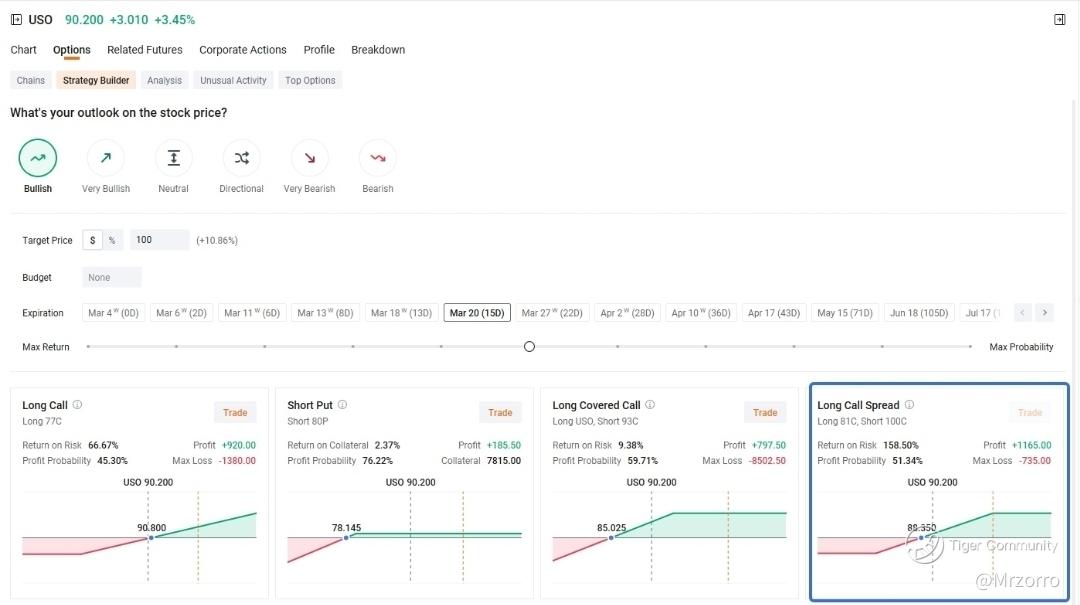Select the Very Bullish outlook icon

(105, 158)
